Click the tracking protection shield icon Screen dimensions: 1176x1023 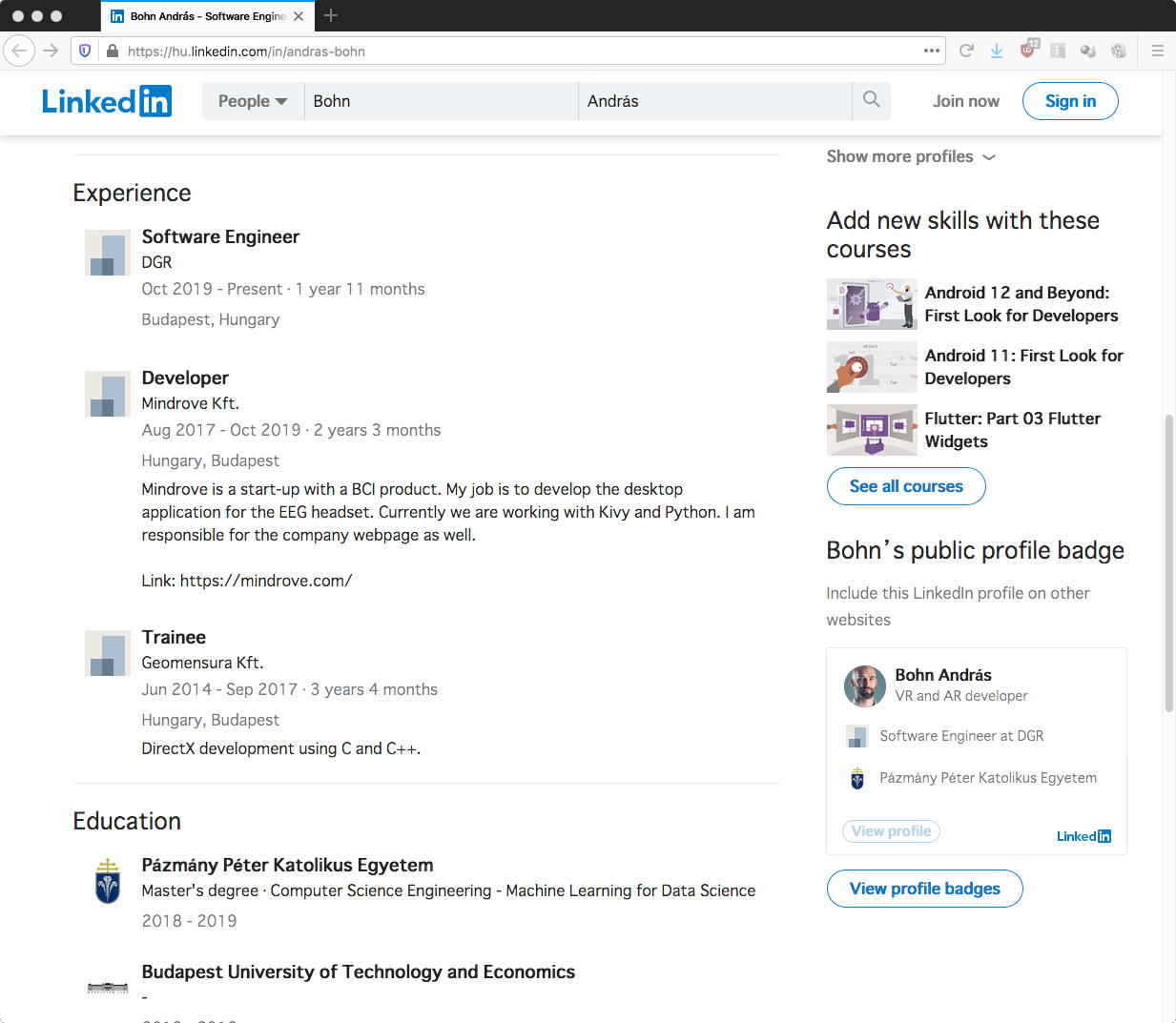click(85, 51)
